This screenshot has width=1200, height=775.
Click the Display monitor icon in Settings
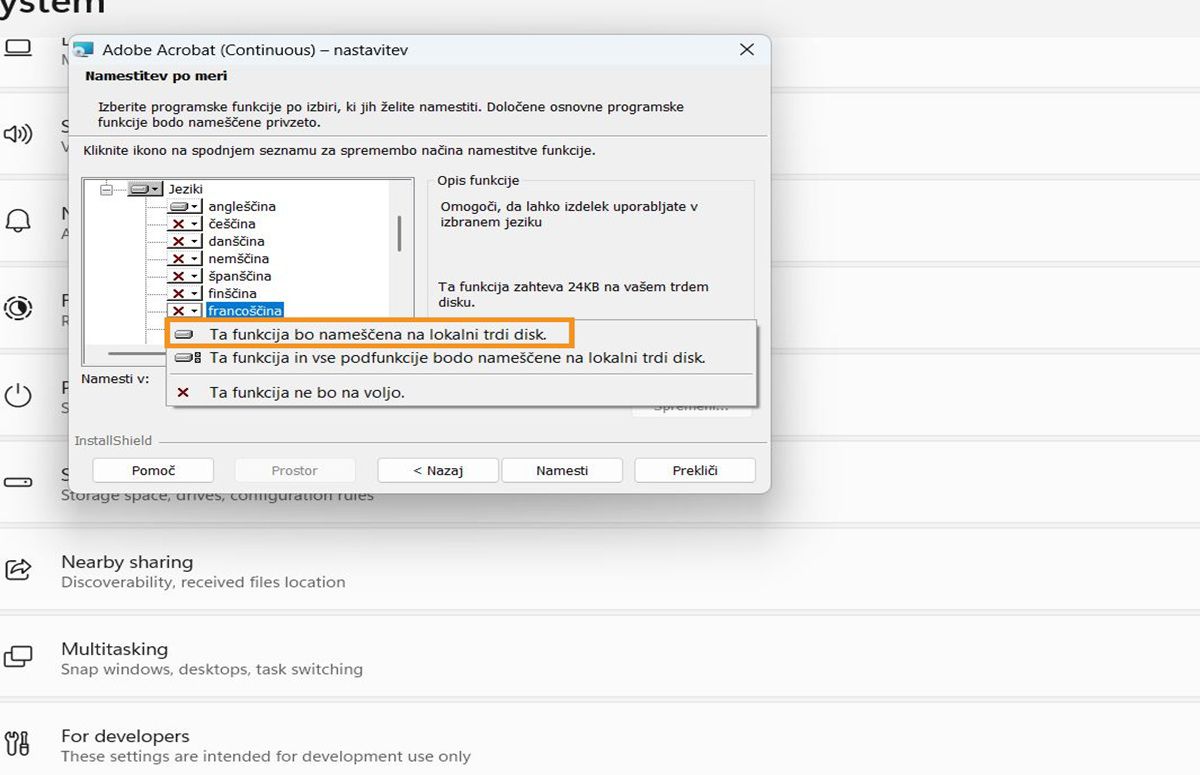18,47
